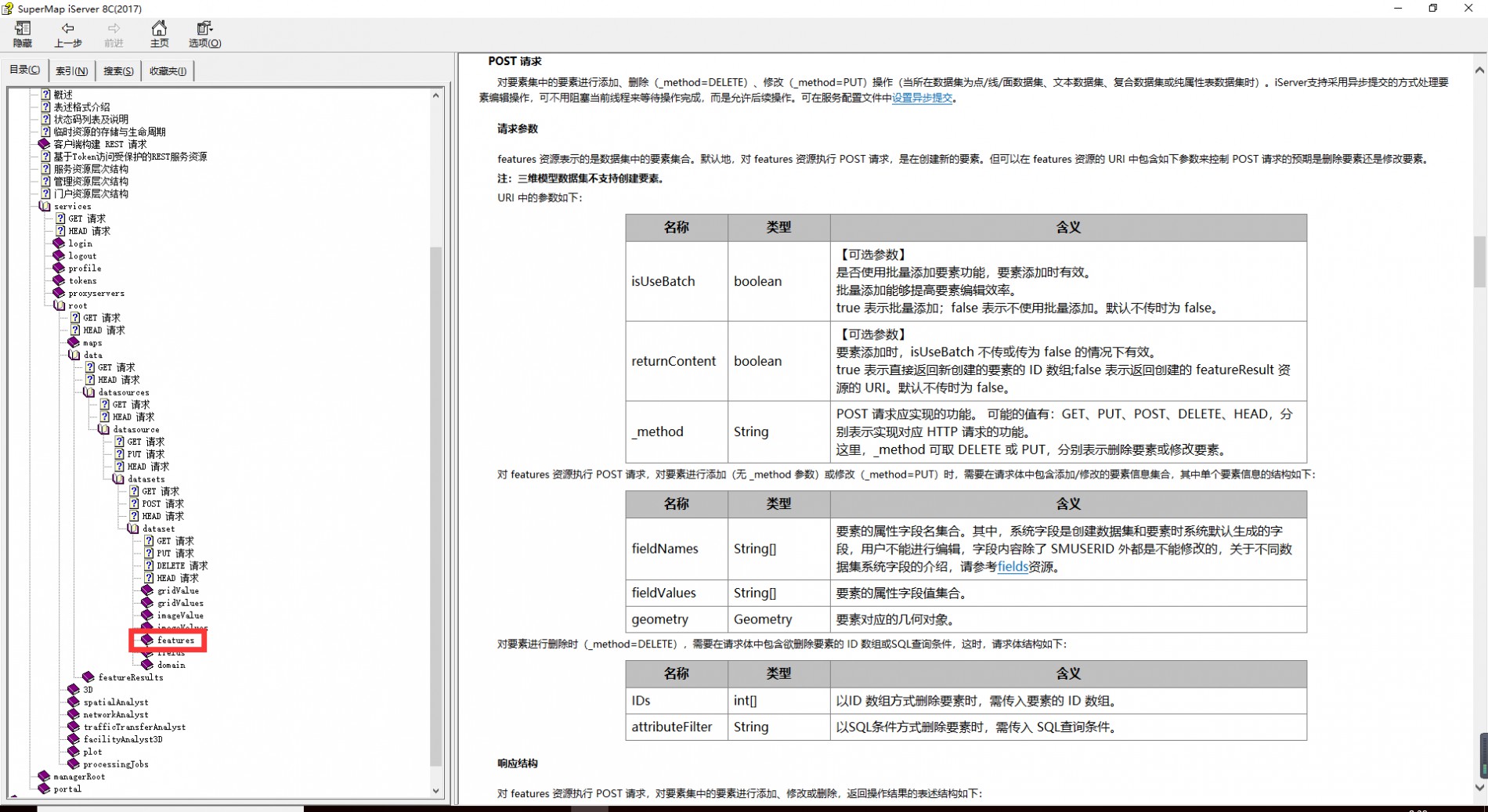
Task: Switch to the 收藏夹 tab
Action: (168, 70)
